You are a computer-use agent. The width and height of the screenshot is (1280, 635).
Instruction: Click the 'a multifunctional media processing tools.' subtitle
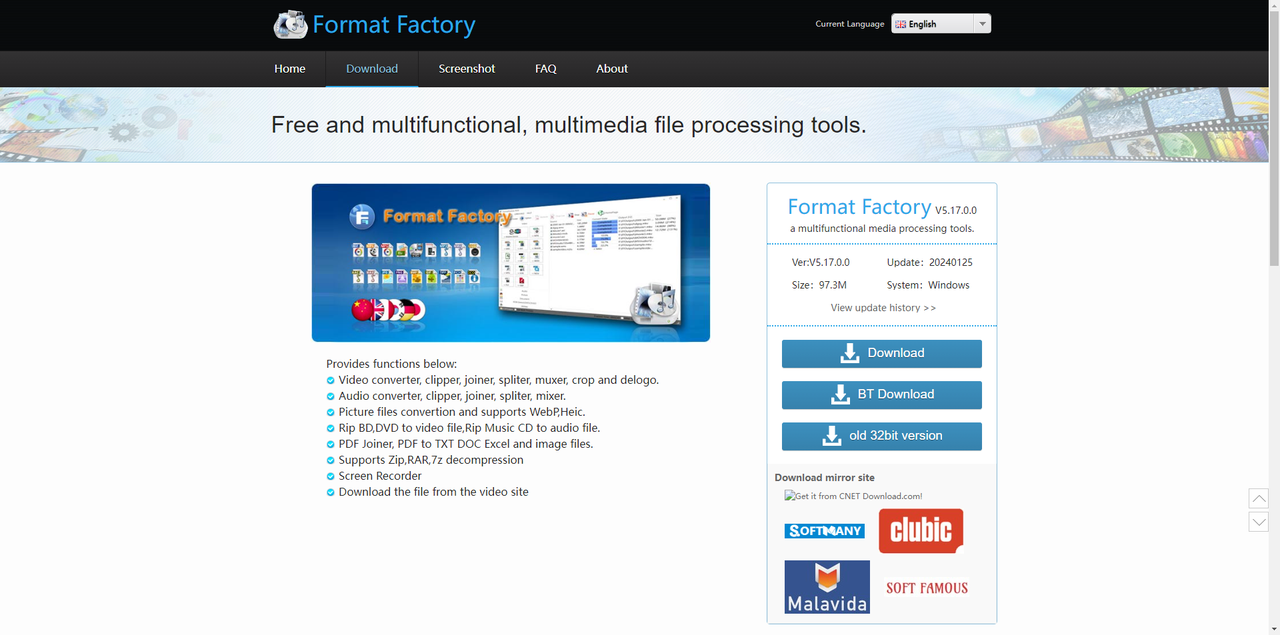(x=882, y=229)
